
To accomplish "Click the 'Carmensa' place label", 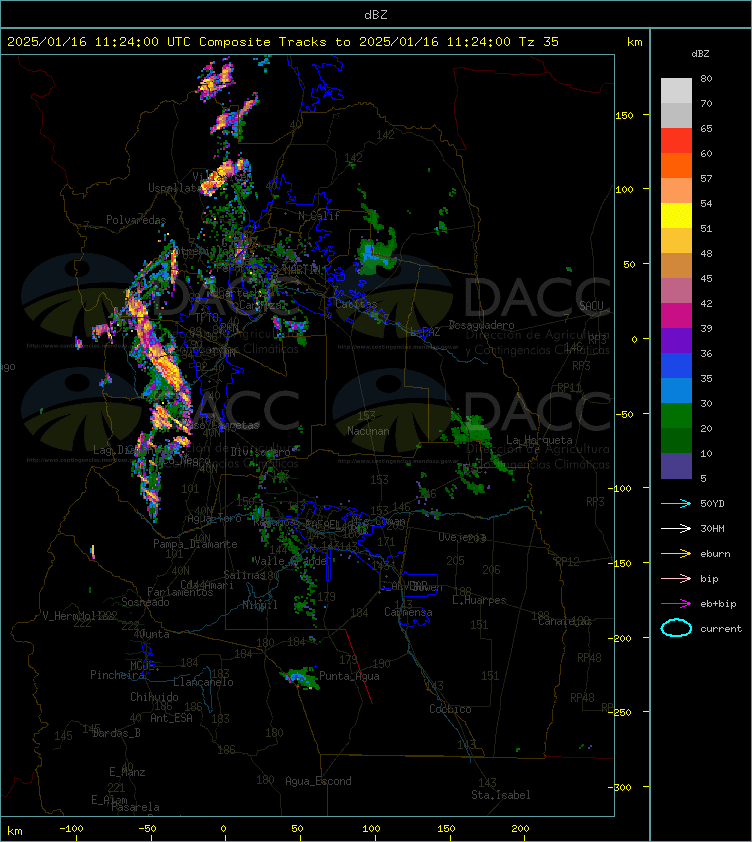I will click(408, 612).
